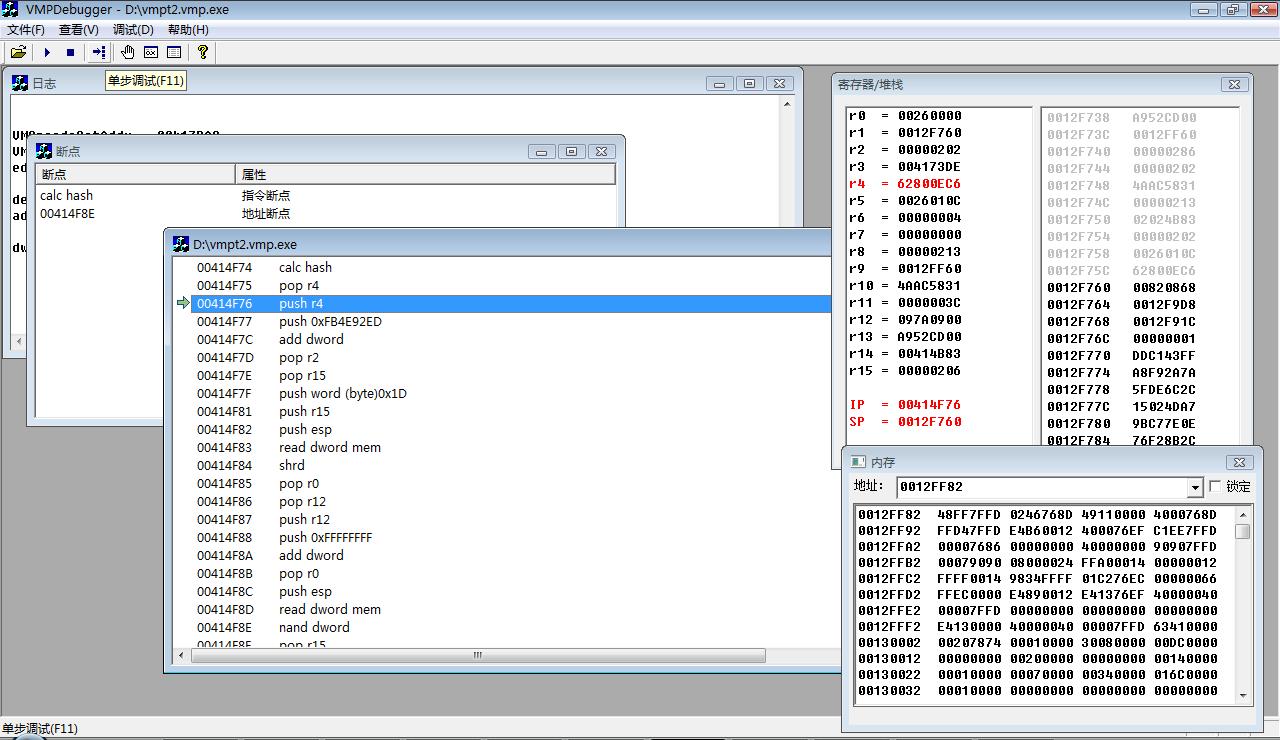Image resolution: width=1280 pixels, height=740 pixels.
Task: Select line 00414F88 push 0xFFFFFFFF
Action: [x=510, y=537]
